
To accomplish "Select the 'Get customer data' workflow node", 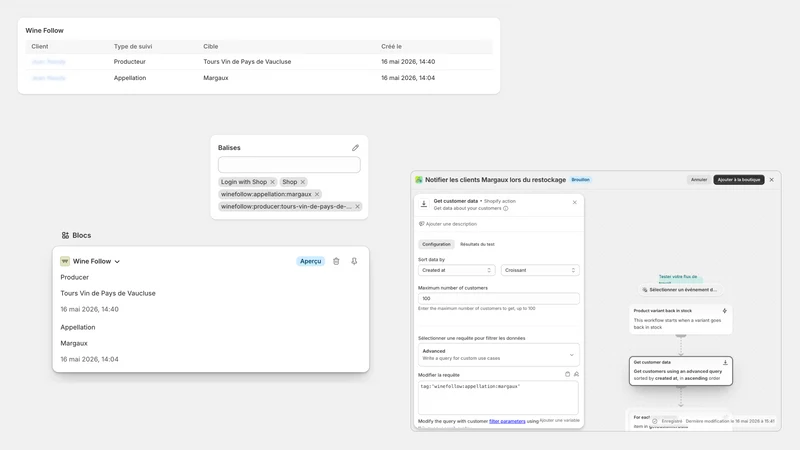I will tap(681, 371).
